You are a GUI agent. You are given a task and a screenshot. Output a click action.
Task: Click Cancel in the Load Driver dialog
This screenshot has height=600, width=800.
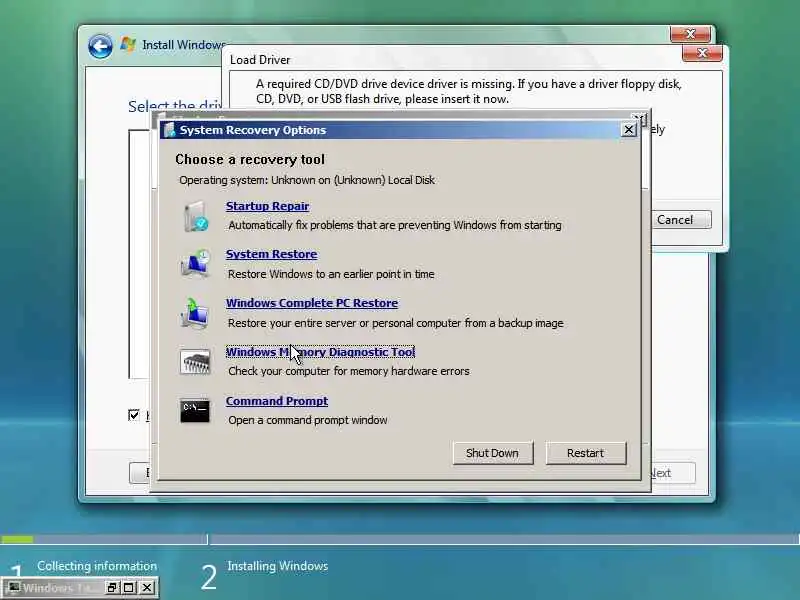tap(680, 220)
